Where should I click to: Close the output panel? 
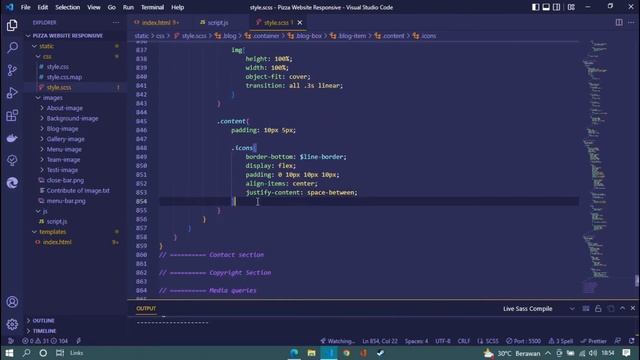(x=633, y=309)
